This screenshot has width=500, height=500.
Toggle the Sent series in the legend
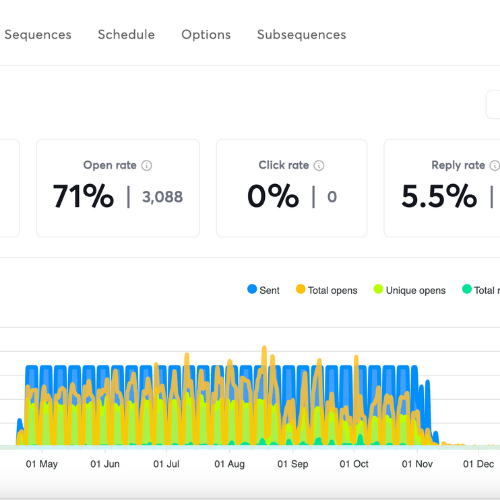tap(263, 290)
